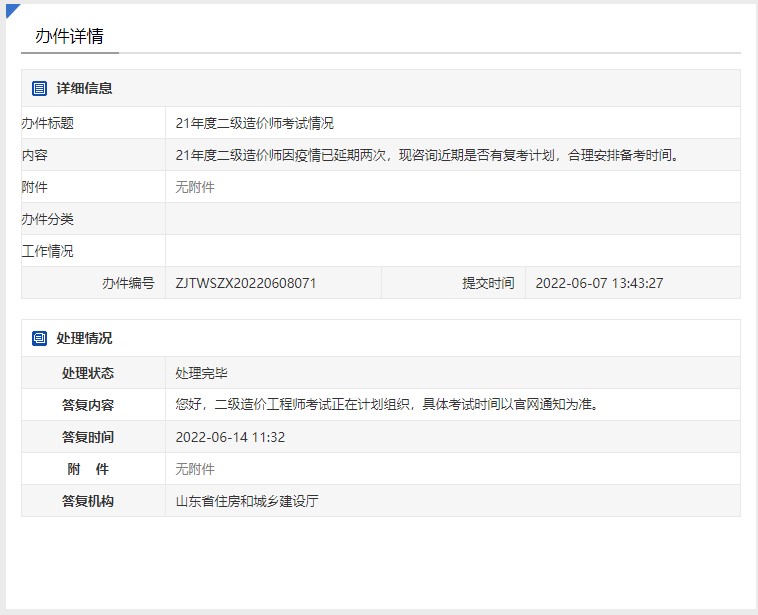Click the reply time 2022-06-14 11:32
The height and width of the screenshot is (615, 758).
[230, 437]
